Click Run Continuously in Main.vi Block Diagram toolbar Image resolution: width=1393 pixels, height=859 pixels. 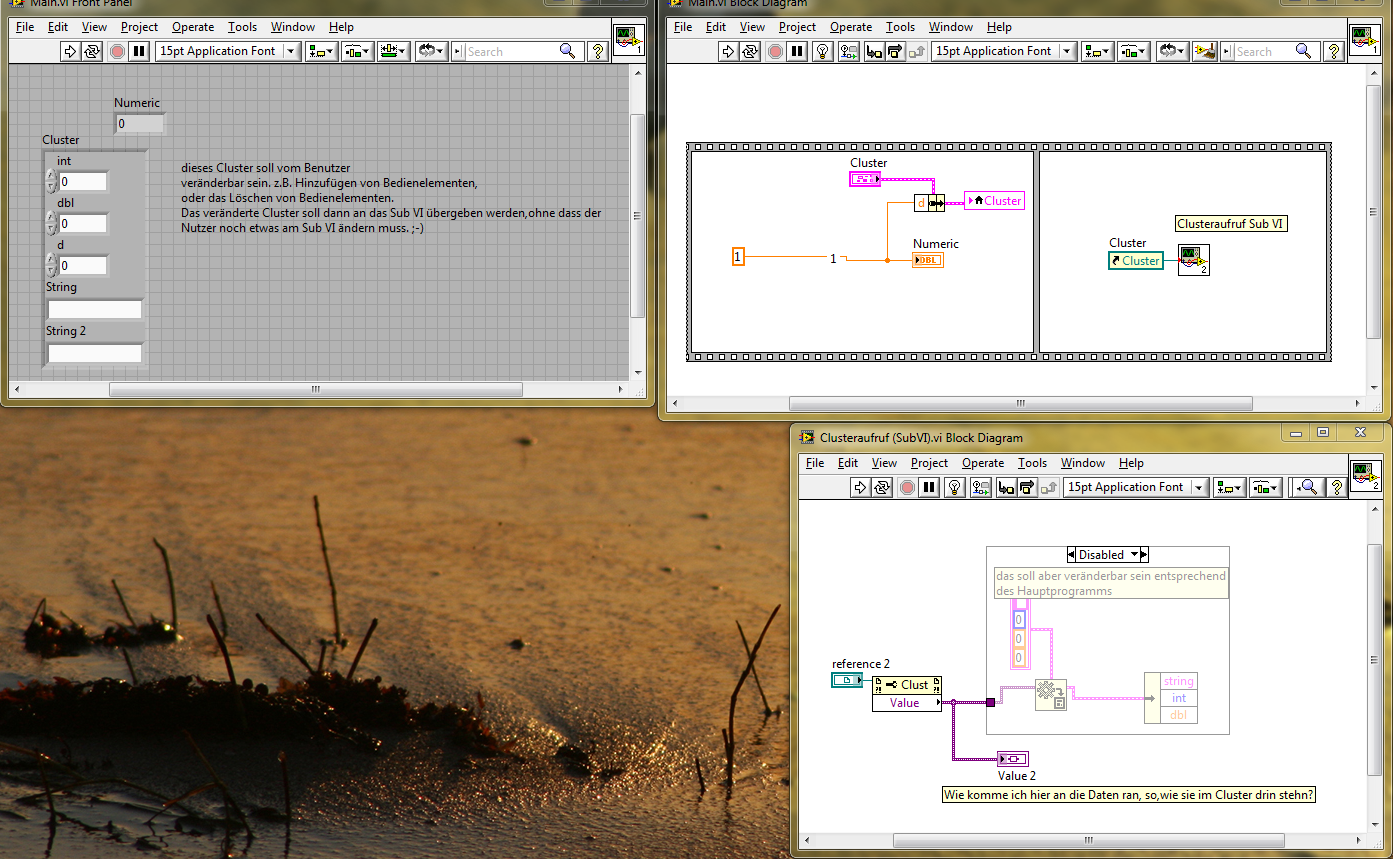751,51
